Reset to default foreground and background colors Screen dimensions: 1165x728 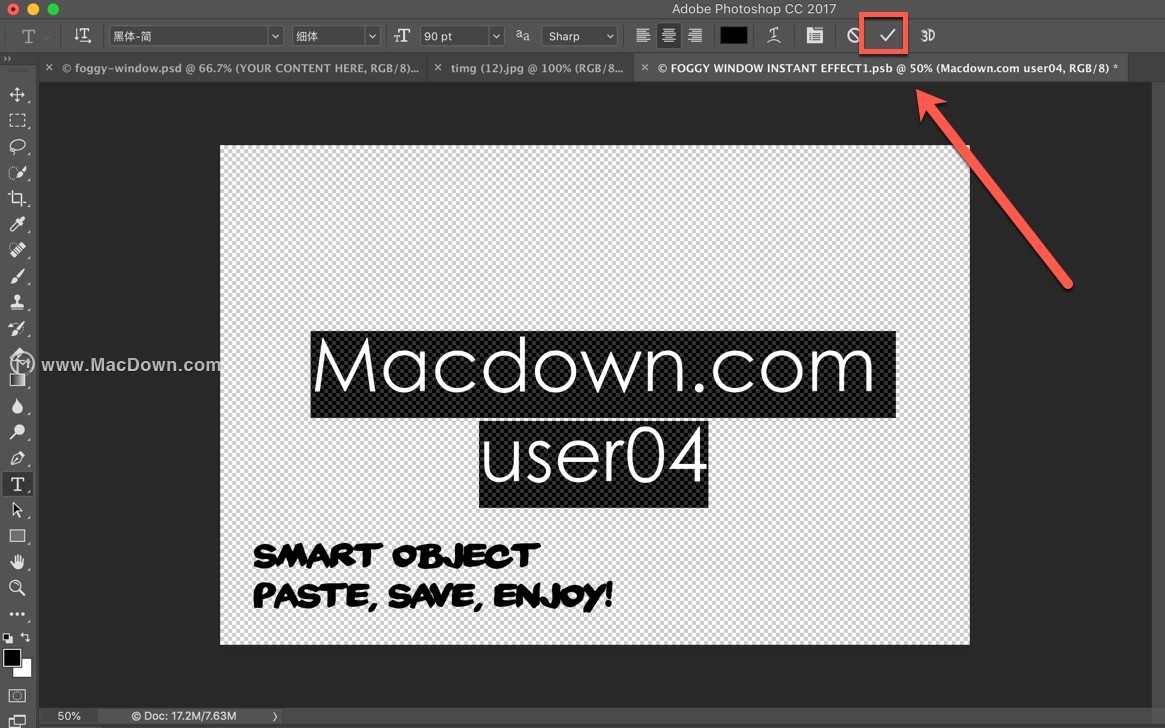[7, 637]
